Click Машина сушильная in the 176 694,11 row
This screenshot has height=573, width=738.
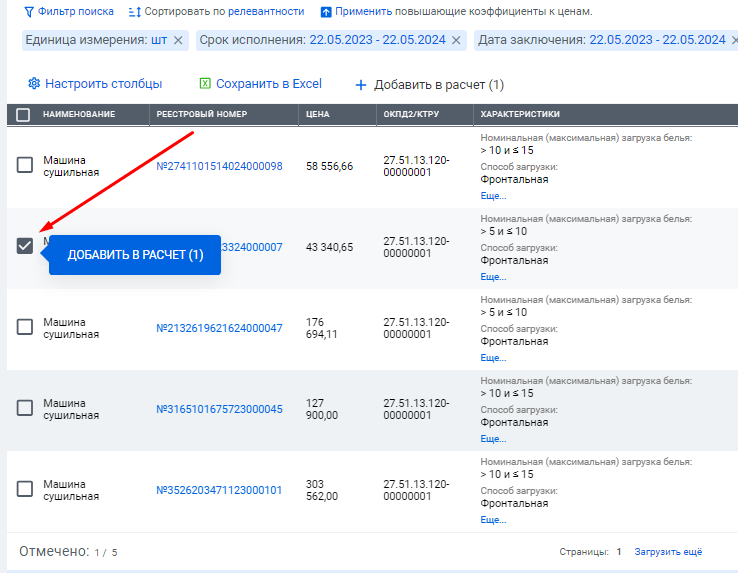click(71, 328)
